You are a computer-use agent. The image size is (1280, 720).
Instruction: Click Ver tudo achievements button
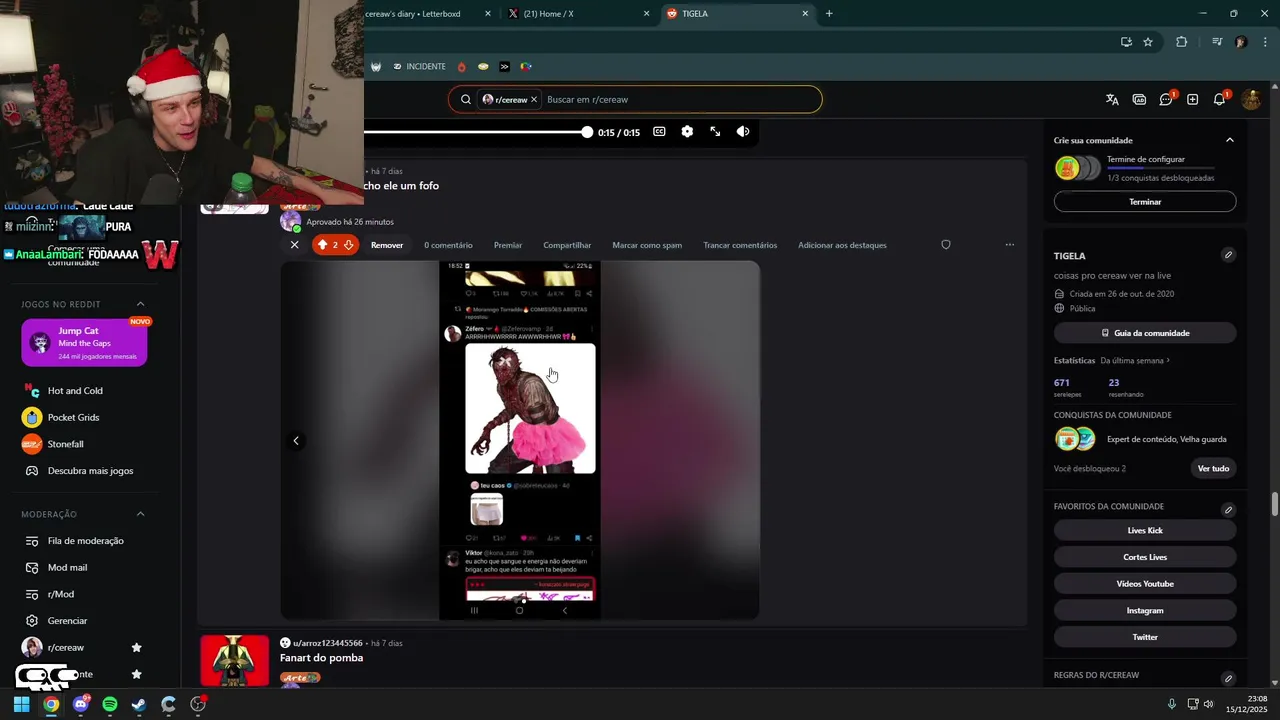pos(1213,469)
